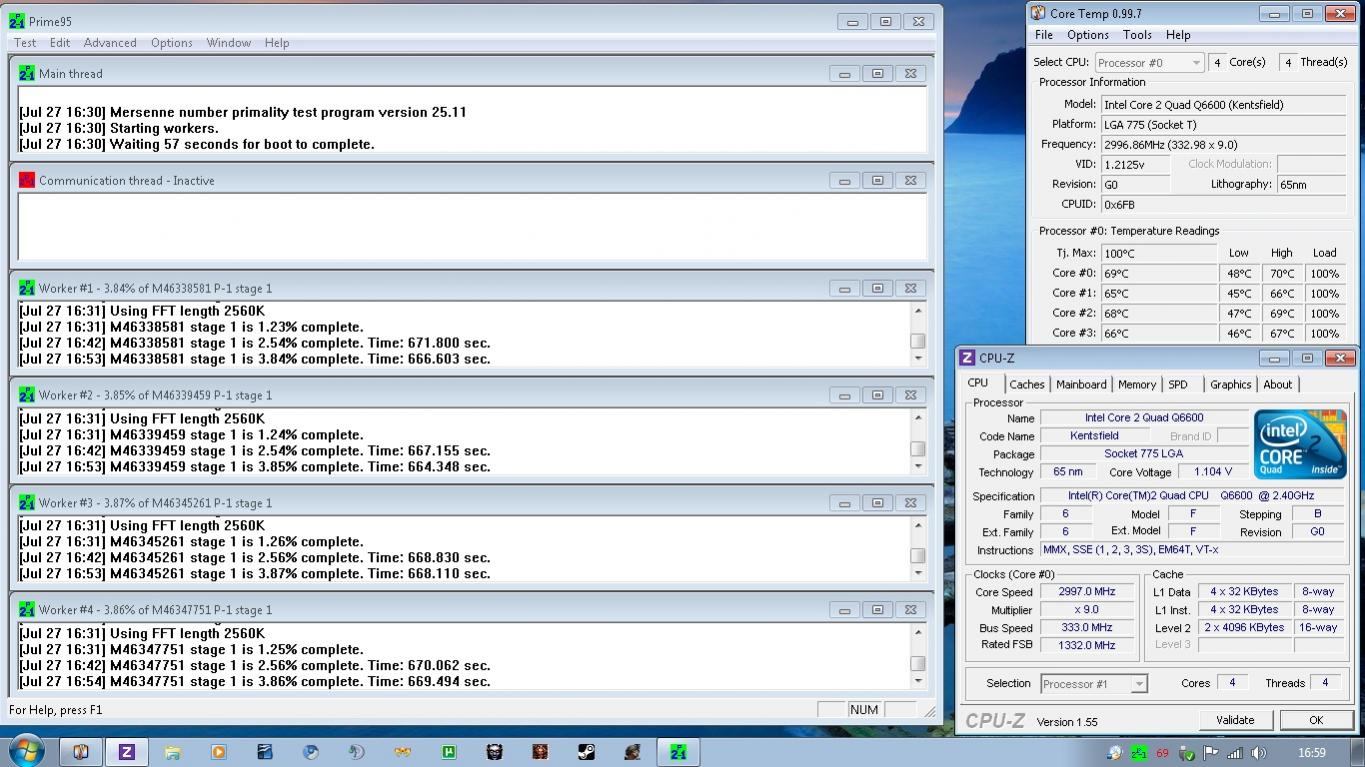Click Core #0 temperature 69°C reading
This screenshot has height=767, width=1365.
(1158, 273)
